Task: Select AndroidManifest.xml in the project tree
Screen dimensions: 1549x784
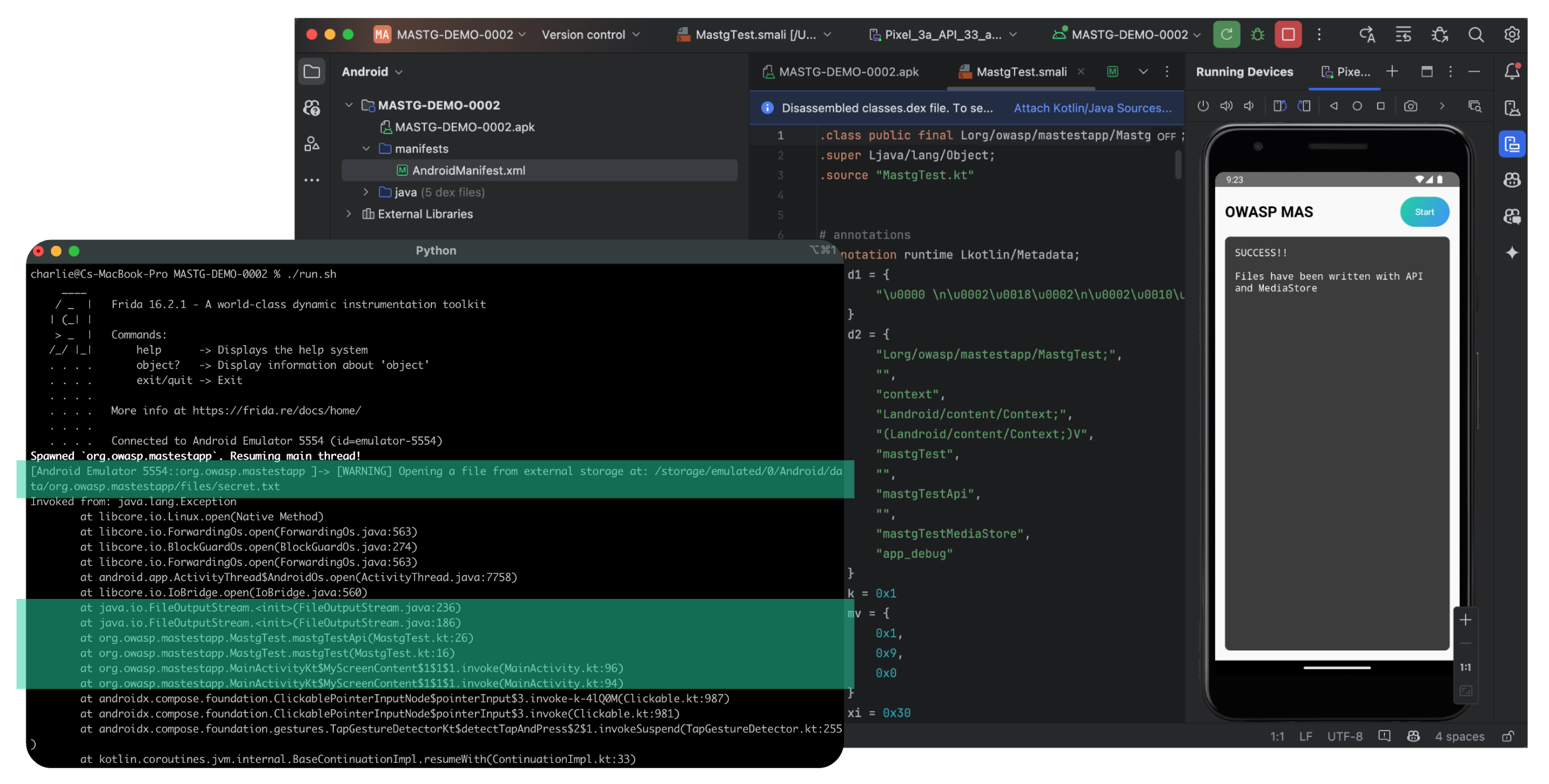Action: [x=468, y=171]
